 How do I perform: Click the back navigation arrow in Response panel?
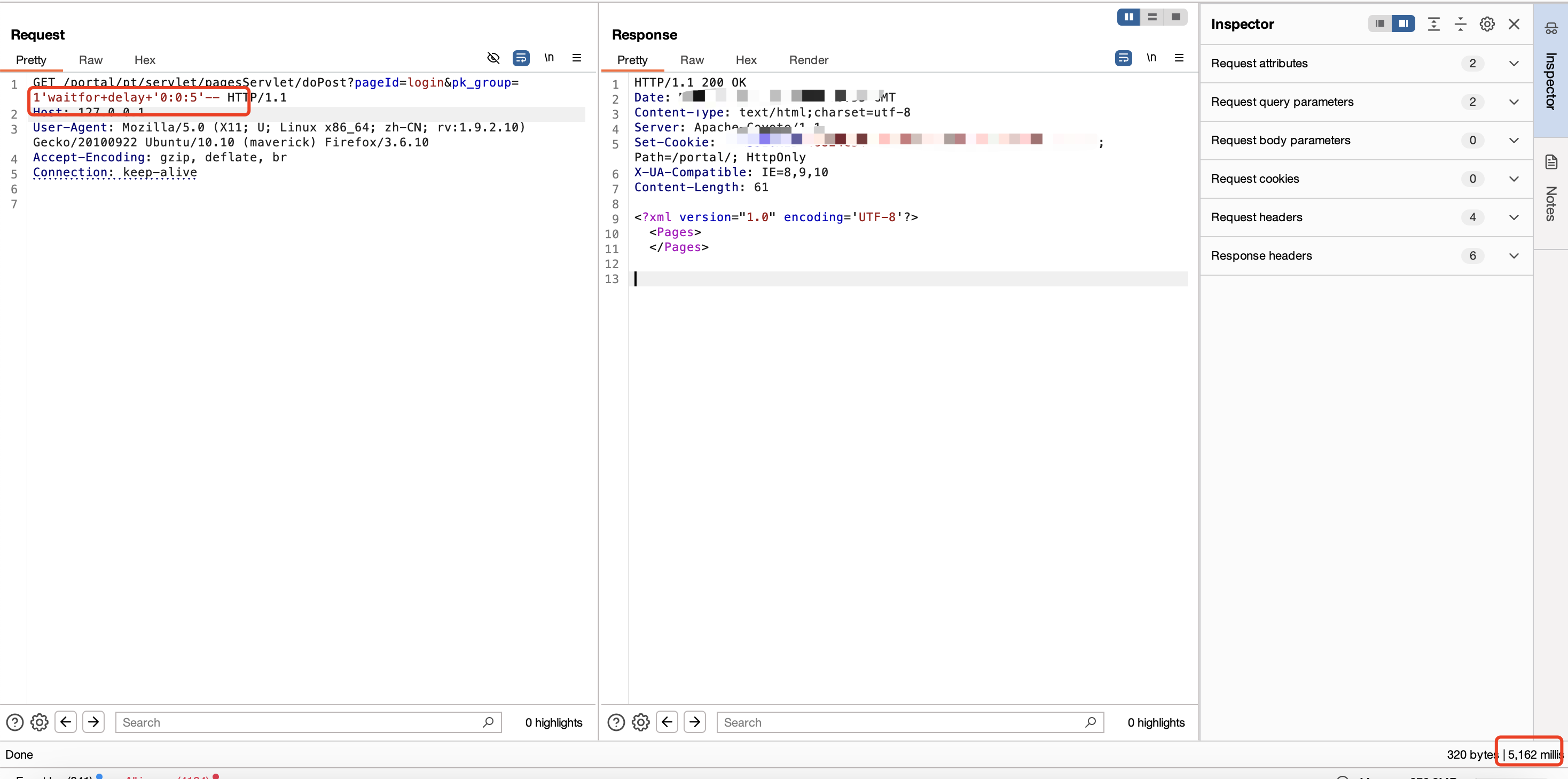(x=667, y=722)
